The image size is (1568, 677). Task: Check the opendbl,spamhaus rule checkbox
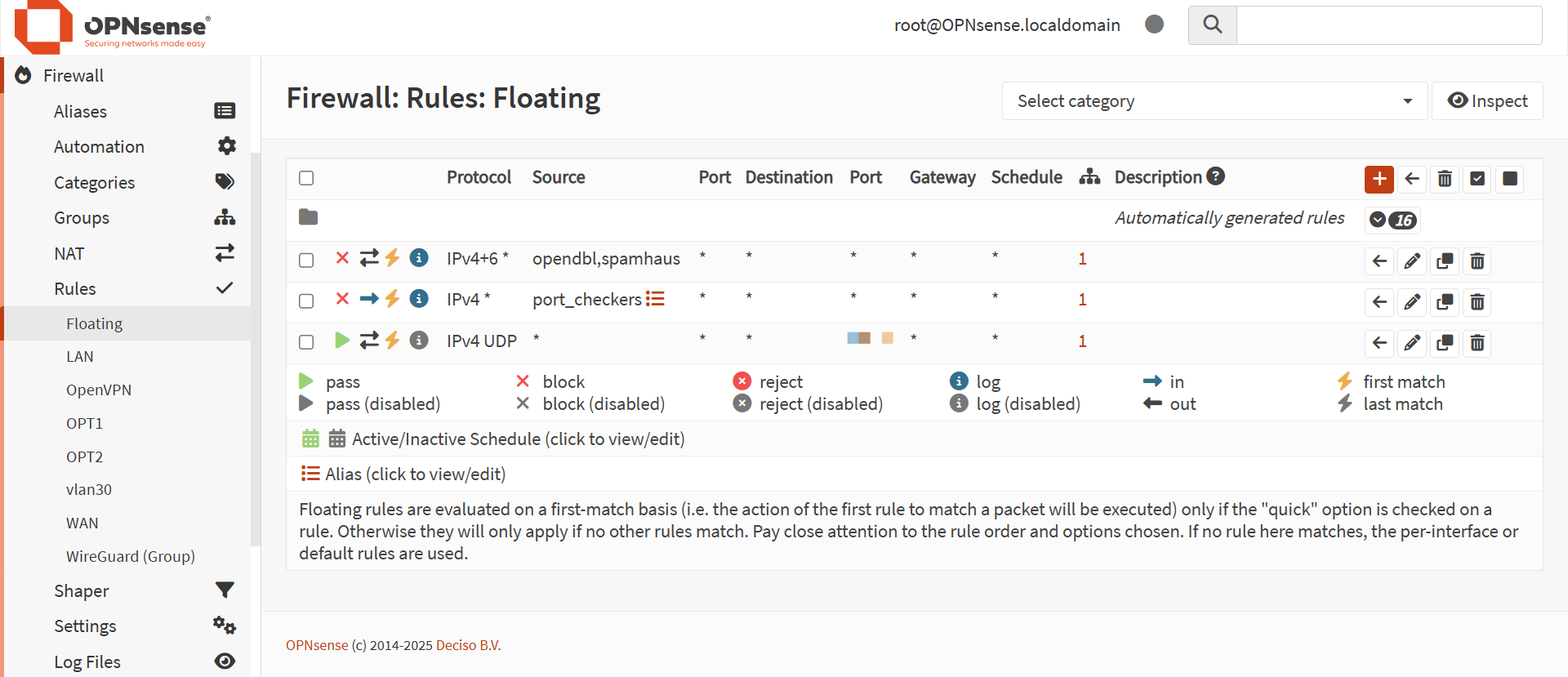coord(306,261)
